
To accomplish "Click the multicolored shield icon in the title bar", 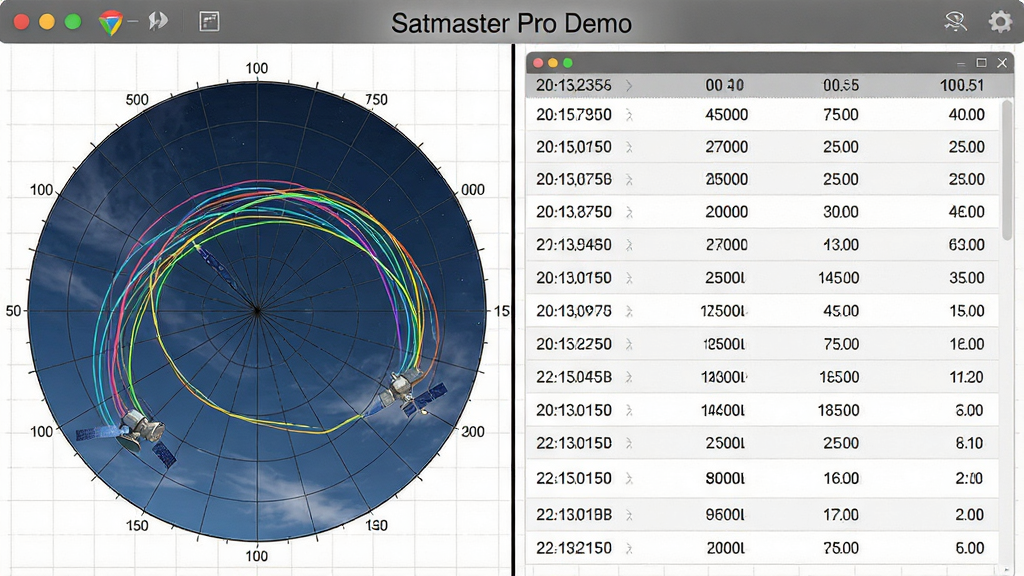I will tap(110, 23).
